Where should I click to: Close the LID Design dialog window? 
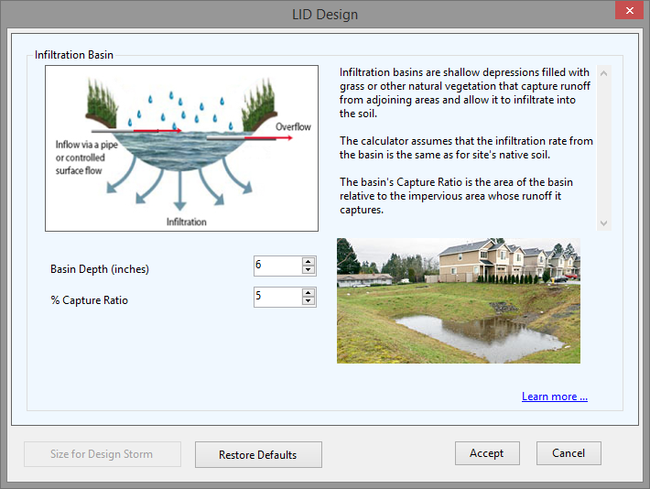coord(625,13)
